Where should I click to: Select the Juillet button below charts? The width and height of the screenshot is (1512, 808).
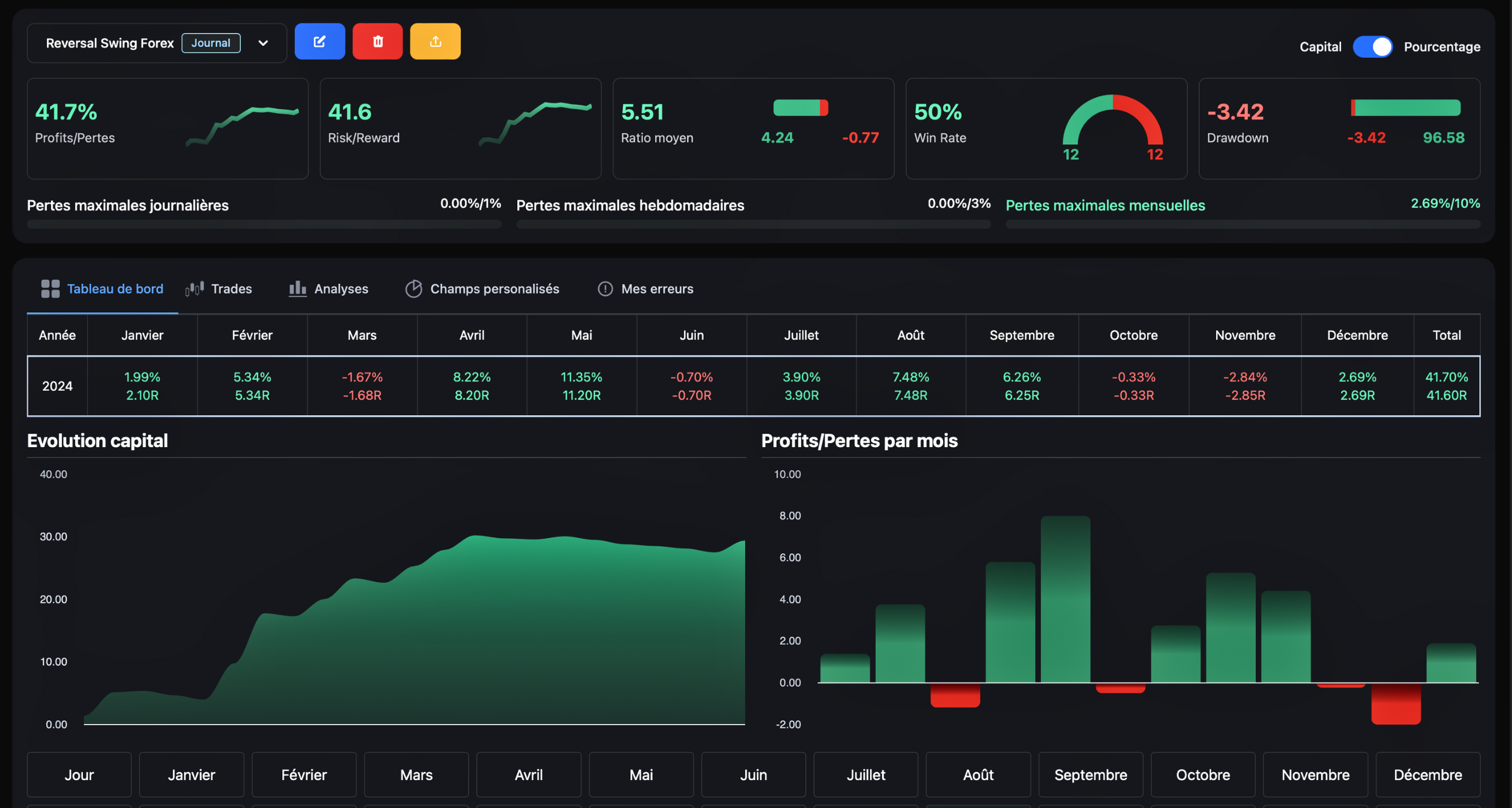click(x=865, y=774)
